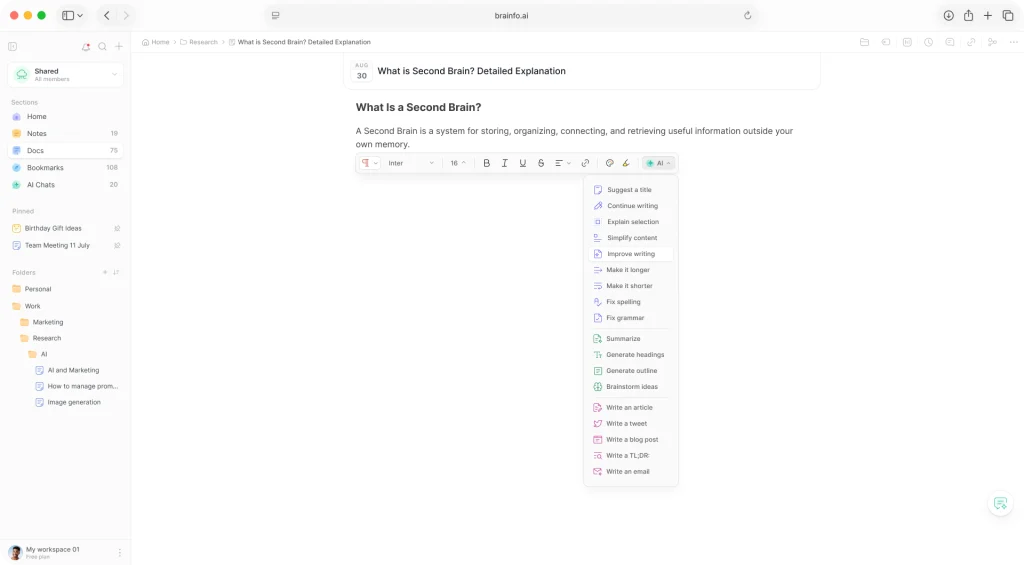Click Home in the breadcrumb
Viewport: 1024px width, 565px height.
155,42
